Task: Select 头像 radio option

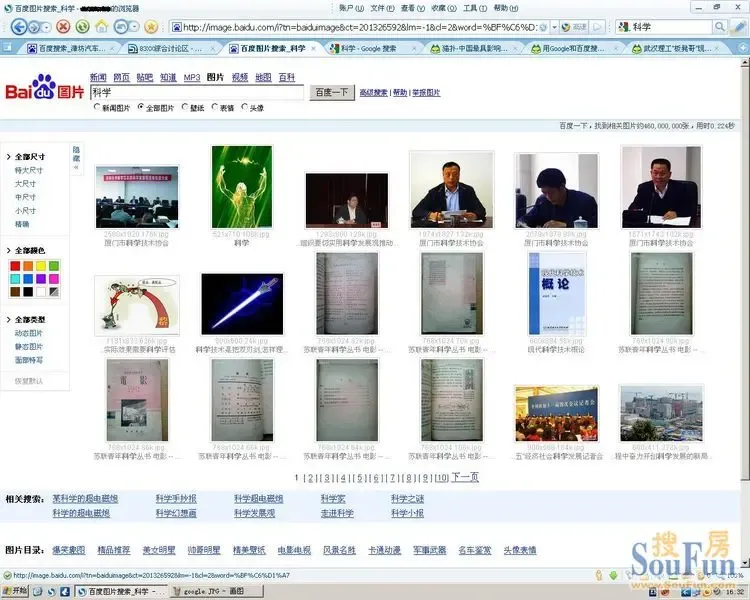Action: click(x=244, y=107)
